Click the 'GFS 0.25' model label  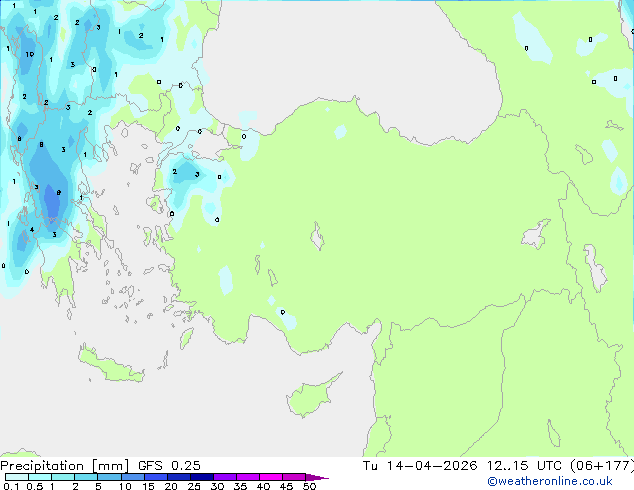pyautogui.click(x=169, y=466)
